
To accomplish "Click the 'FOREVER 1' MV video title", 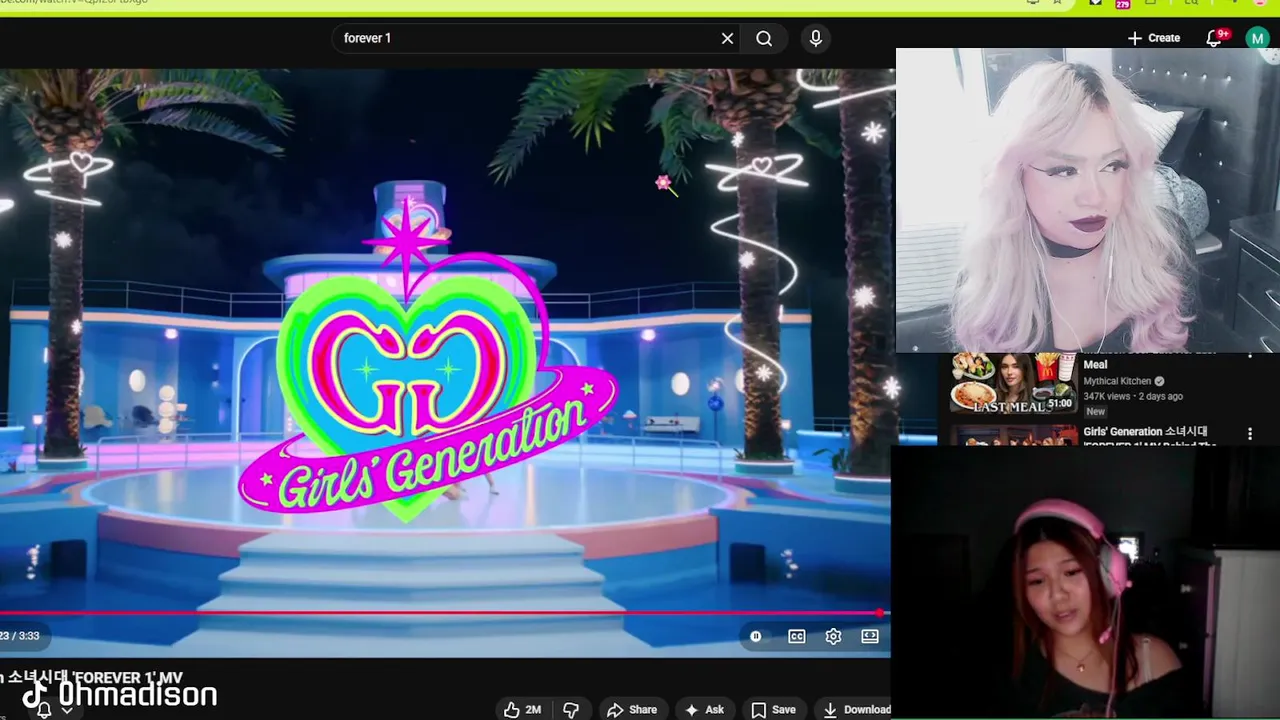I will [x=92, y=677].
